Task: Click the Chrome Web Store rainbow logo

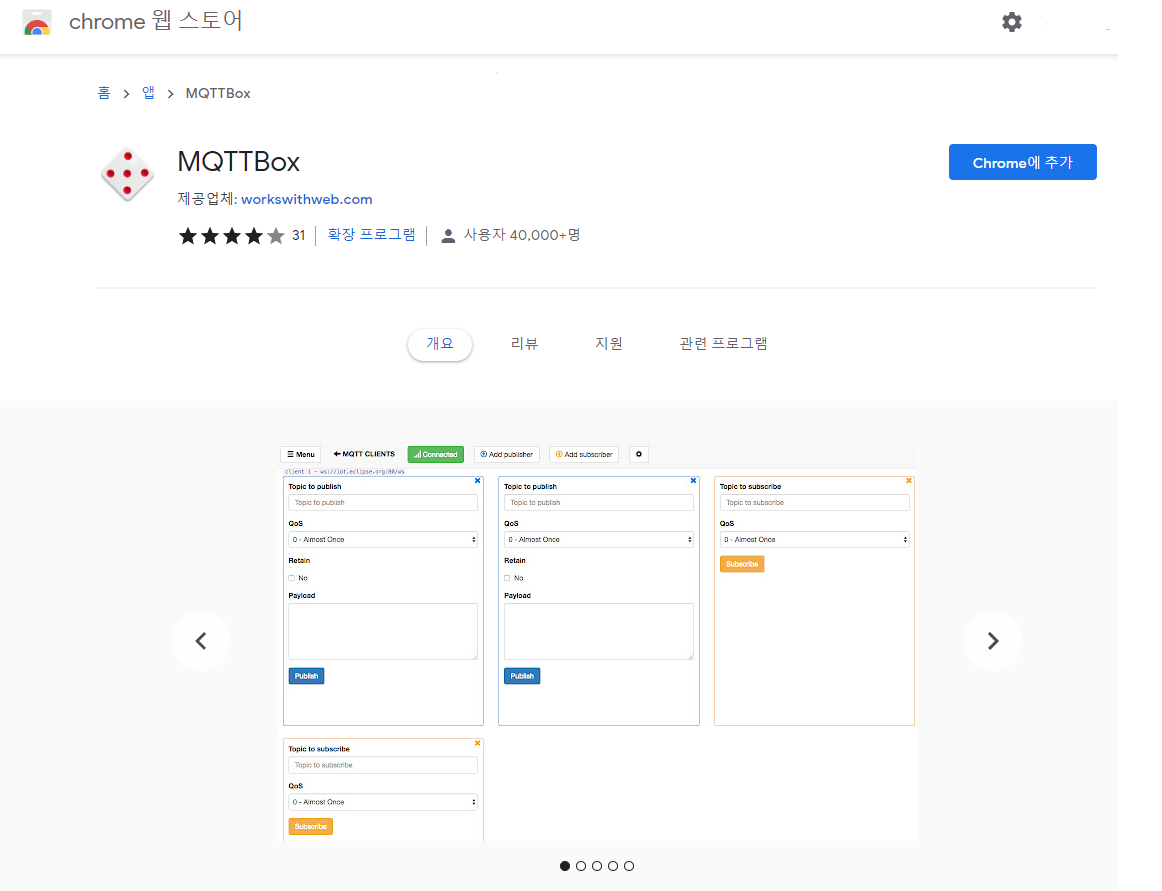Action: coord(37,23)
